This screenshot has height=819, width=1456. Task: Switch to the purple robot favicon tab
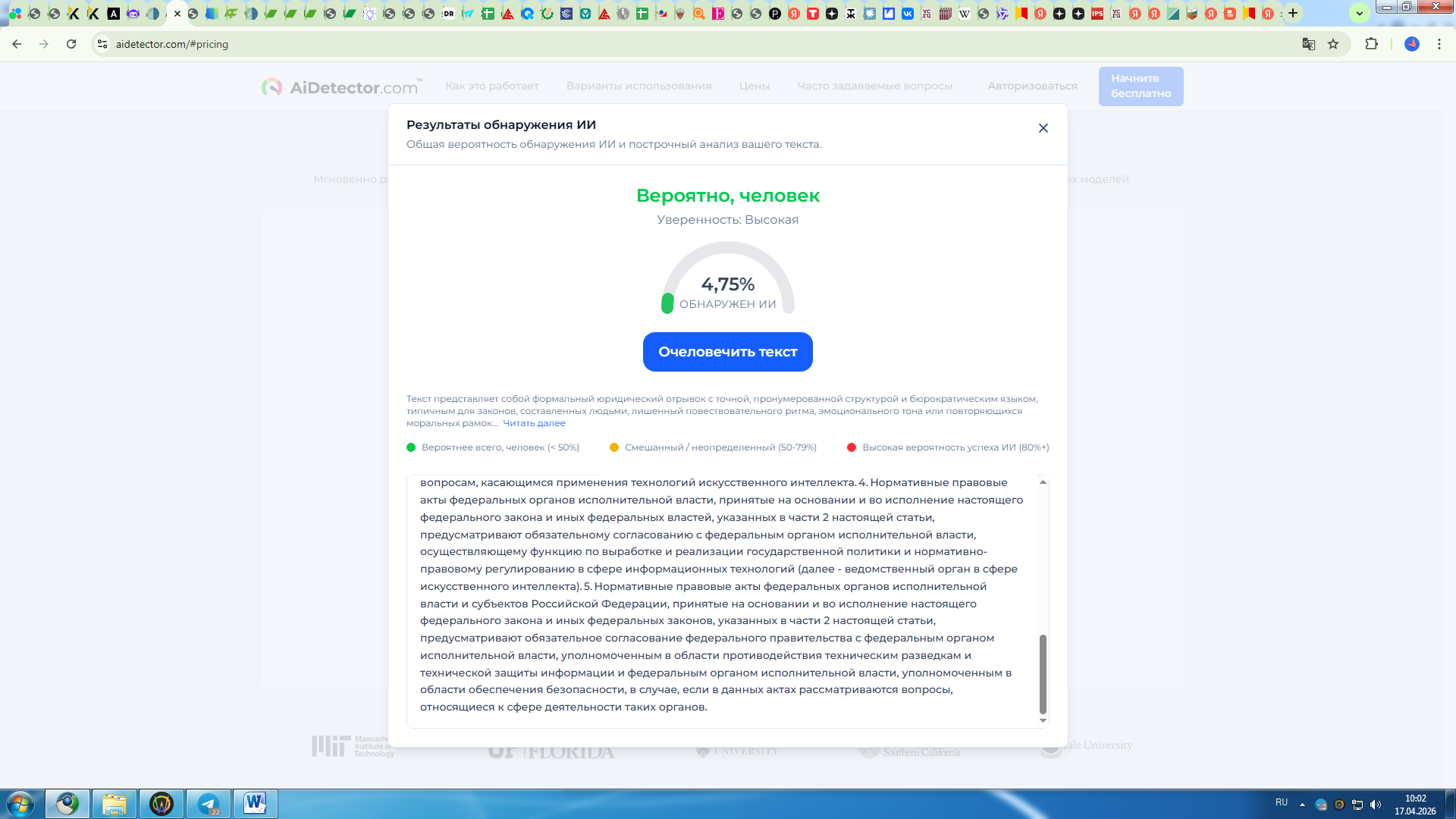(x=133, y=14)
